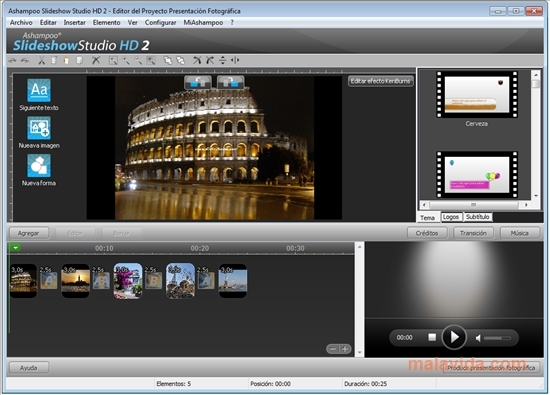This screenshot has height=395, width=550.
Task: Click the Paste clipboard icon
Action: pyautogui.click(x=66, y=60)
